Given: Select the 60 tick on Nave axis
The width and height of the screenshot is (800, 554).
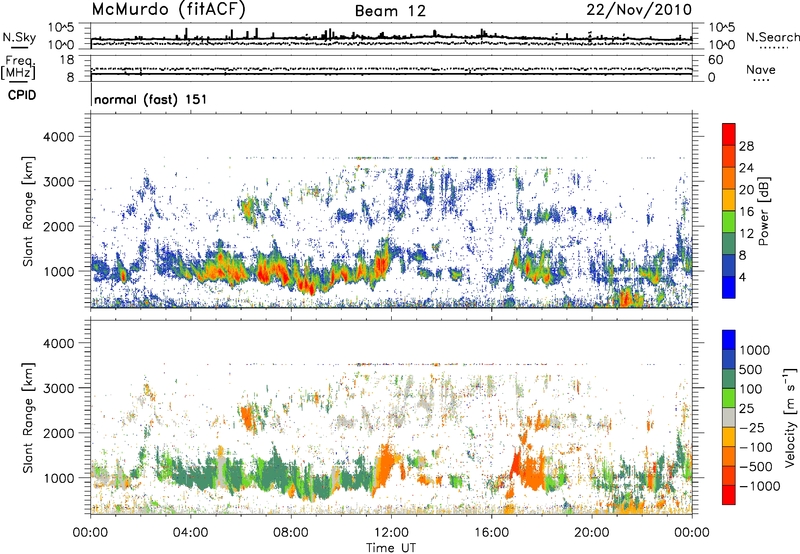Looking at the screenshot, I should (x=715, y=60).
